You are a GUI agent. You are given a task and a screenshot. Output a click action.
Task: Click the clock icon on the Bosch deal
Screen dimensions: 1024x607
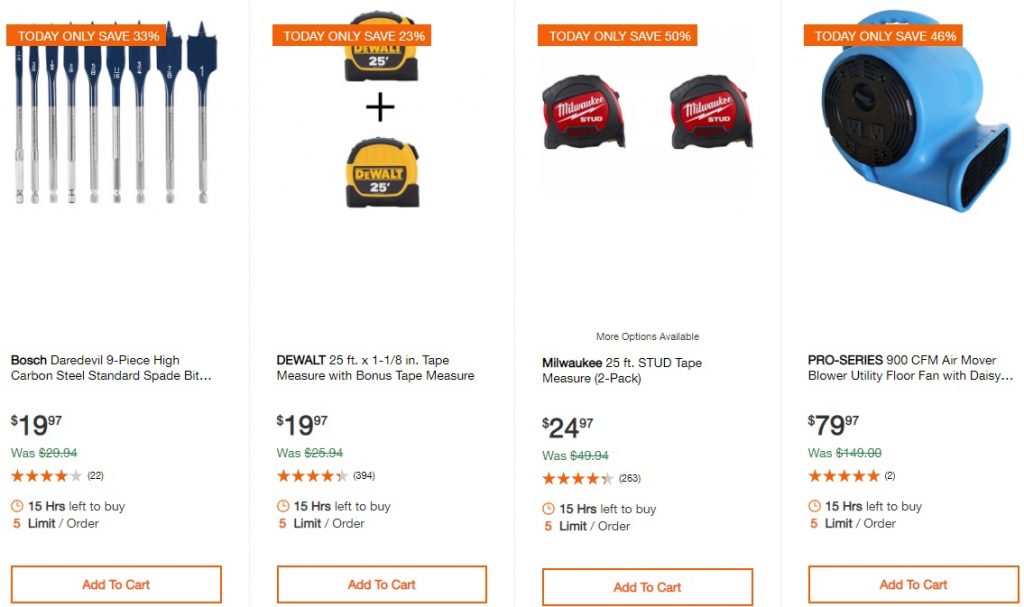click(x=18, y=506)
